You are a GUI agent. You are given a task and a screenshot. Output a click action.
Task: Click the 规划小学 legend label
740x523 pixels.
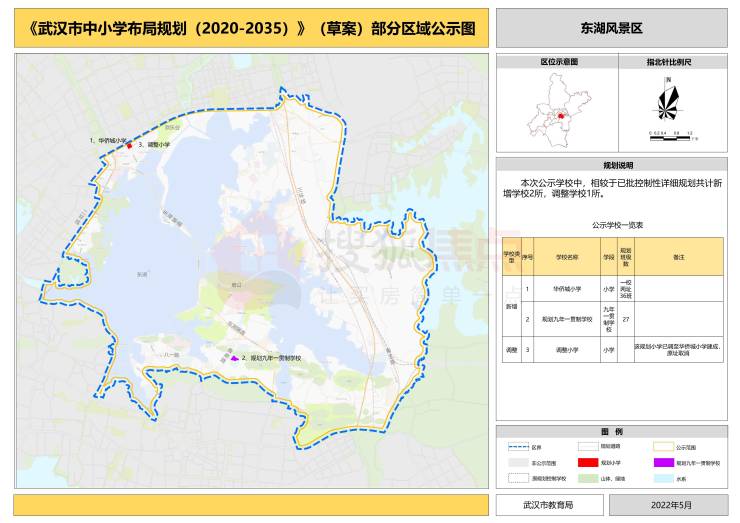(611, 463)
